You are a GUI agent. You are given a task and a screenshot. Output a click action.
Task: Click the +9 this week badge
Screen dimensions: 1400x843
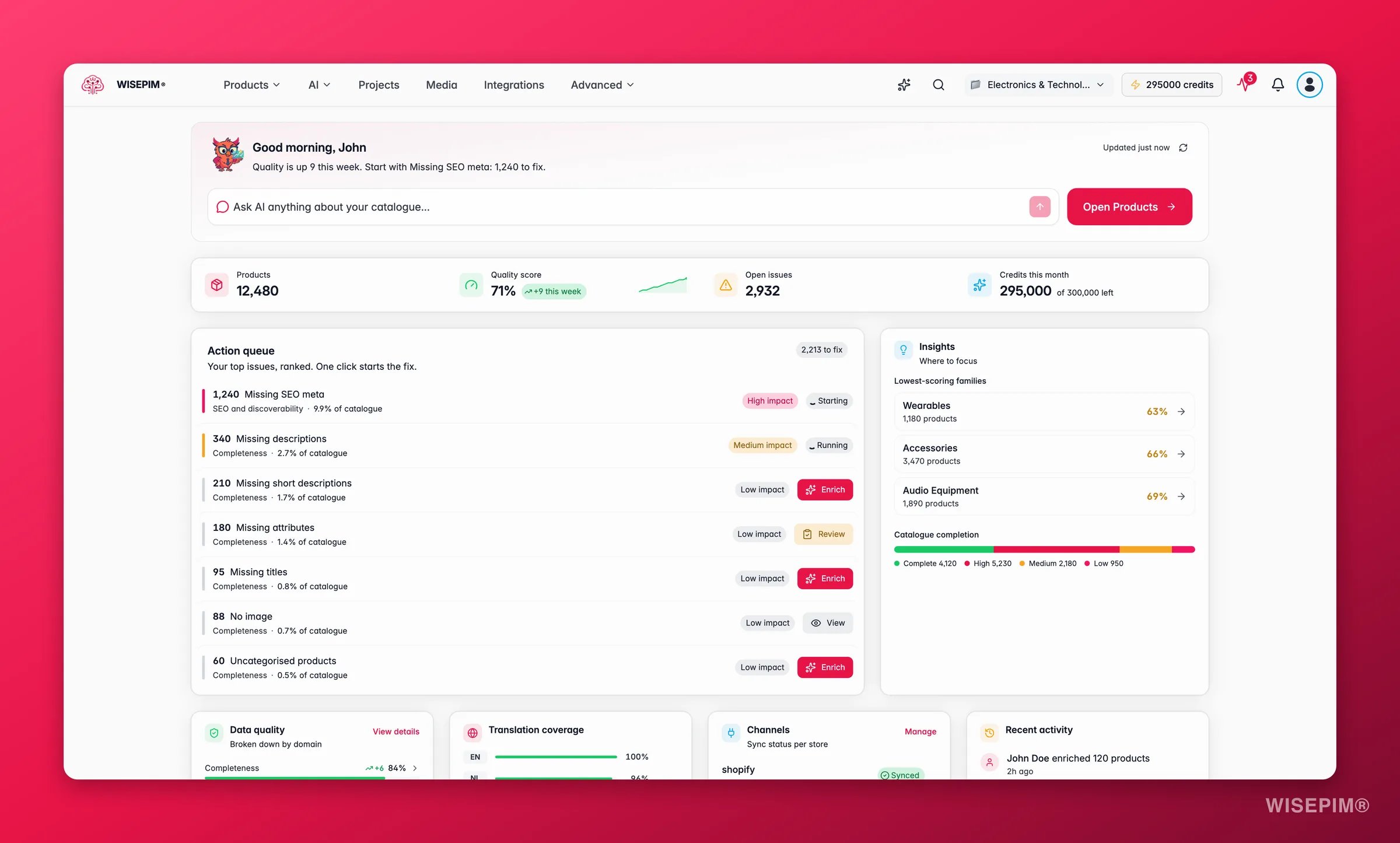coord(554,291)
